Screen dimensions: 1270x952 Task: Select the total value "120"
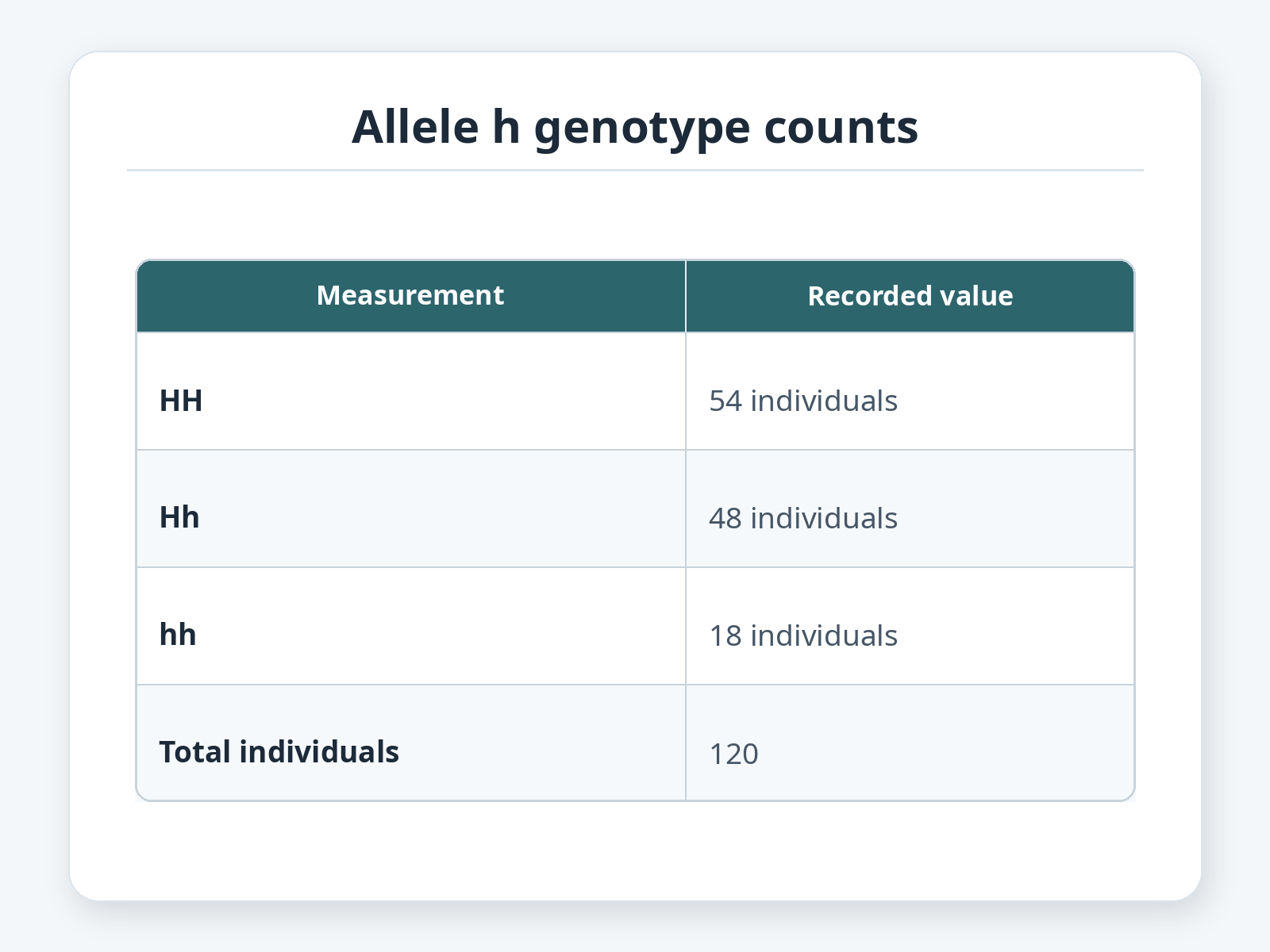pos(733,754)
